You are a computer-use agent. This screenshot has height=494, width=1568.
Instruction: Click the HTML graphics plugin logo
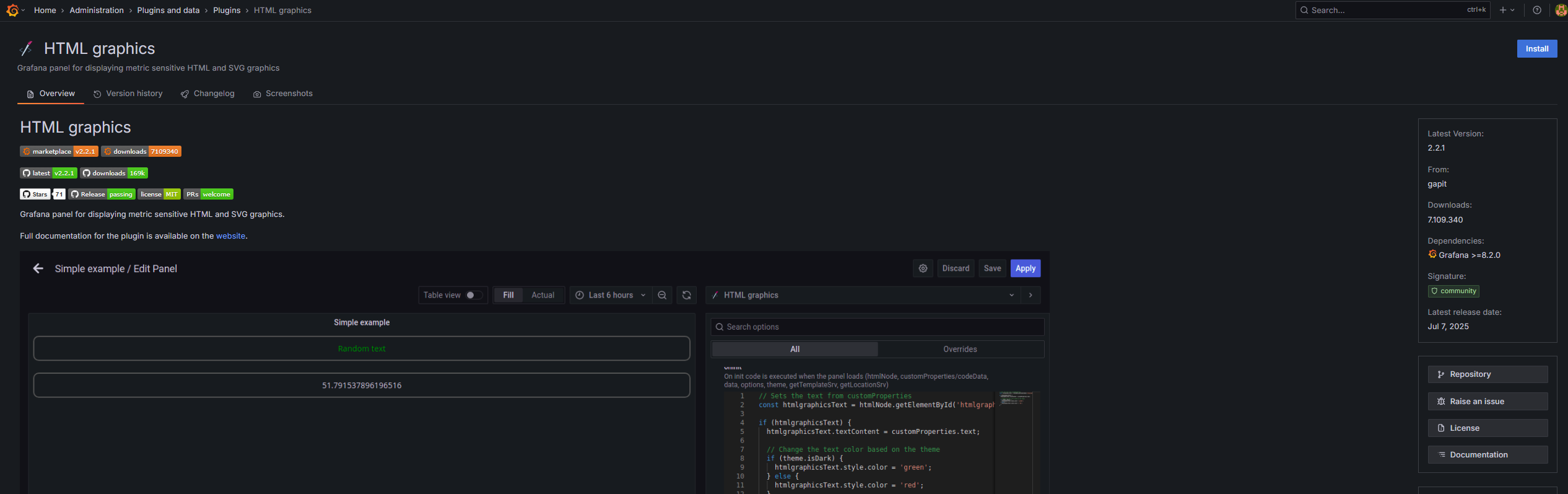pos(26,48)
